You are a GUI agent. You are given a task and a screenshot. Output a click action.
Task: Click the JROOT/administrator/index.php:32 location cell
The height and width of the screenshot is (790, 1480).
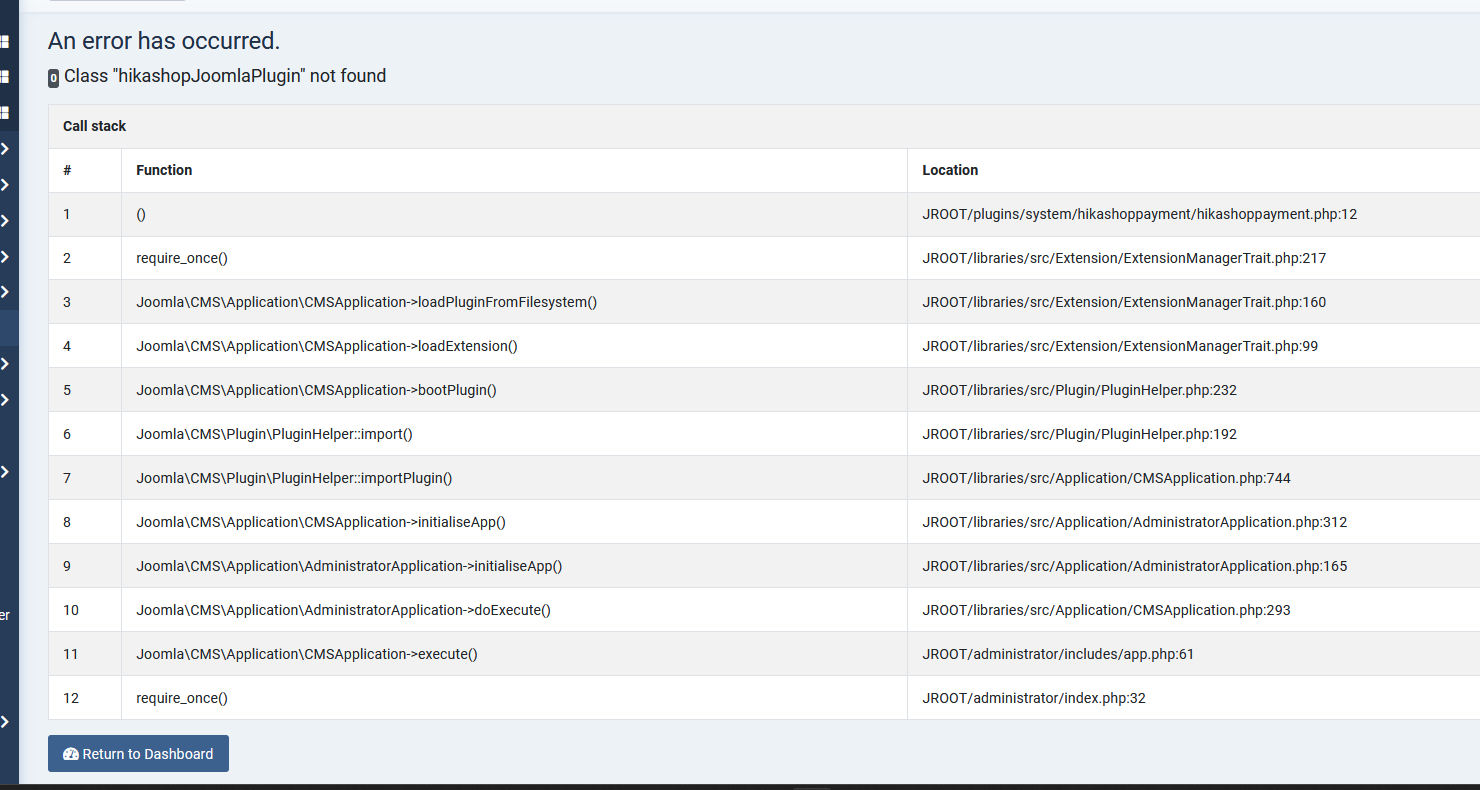[x=1034, y=698]
